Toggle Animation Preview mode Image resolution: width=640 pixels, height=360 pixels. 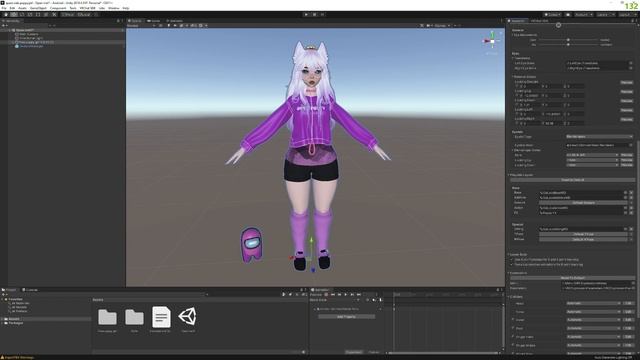tap(316, 294)
